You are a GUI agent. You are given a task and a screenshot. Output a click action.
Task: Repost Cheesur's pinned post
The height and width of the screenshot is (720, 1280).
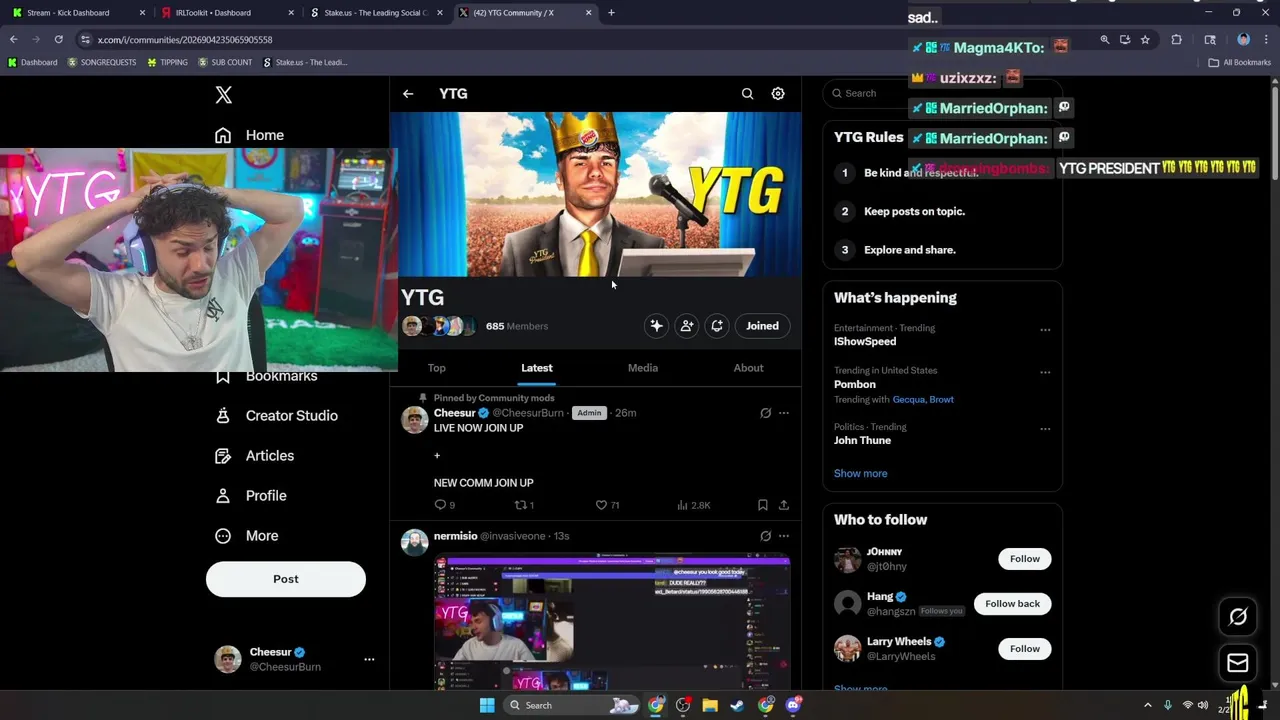click(524, 505)
